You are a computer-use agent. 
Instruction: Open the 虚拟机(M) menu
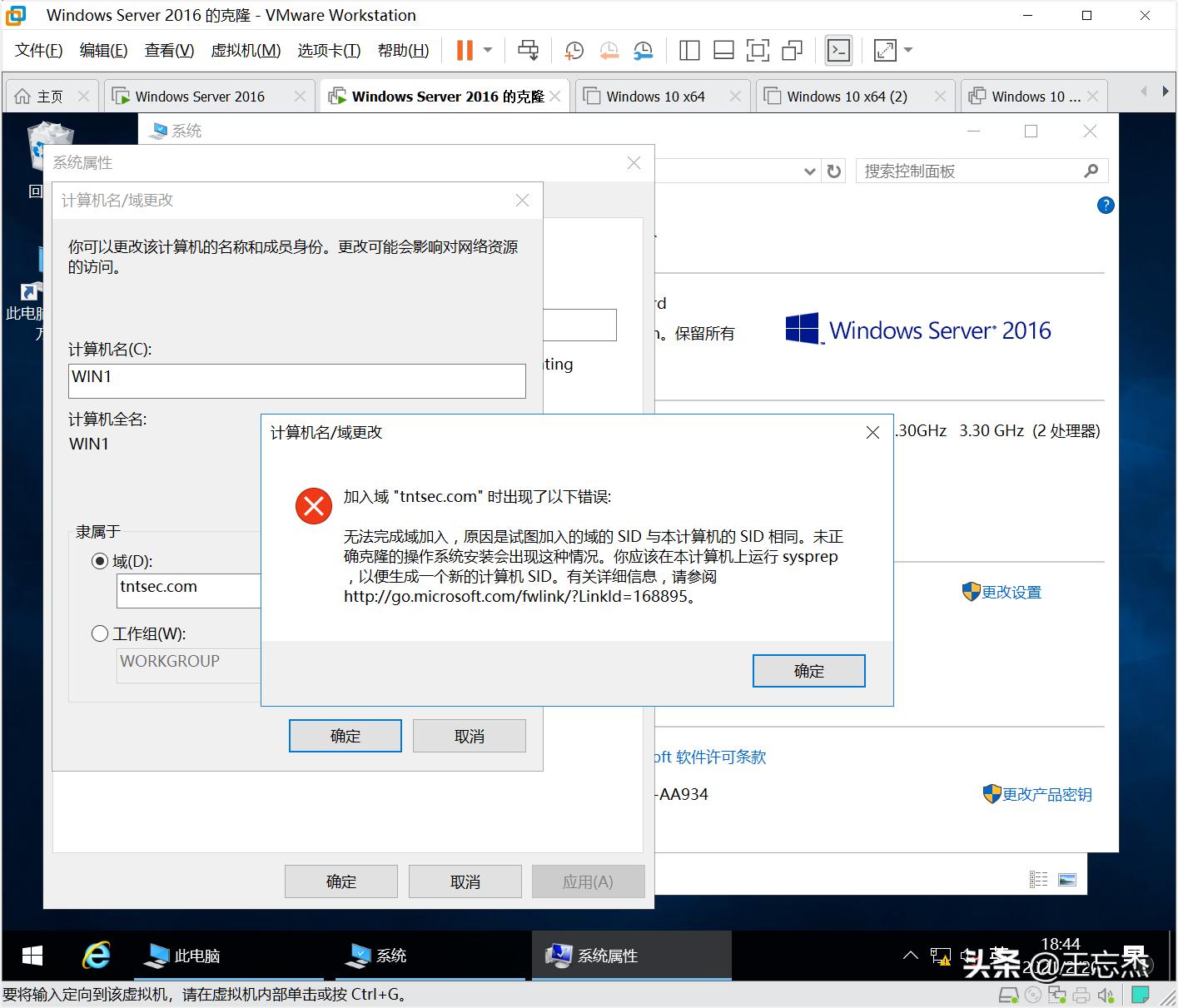tap(246, 50)
